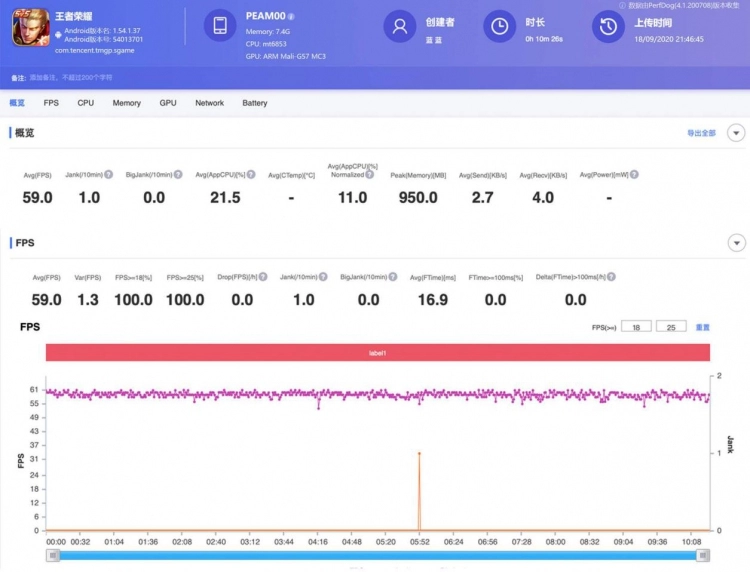Image resolution: width=750 pixels, height=572 pixels.
Task: Click the upload time history icon
Action: tap(608, 25)
